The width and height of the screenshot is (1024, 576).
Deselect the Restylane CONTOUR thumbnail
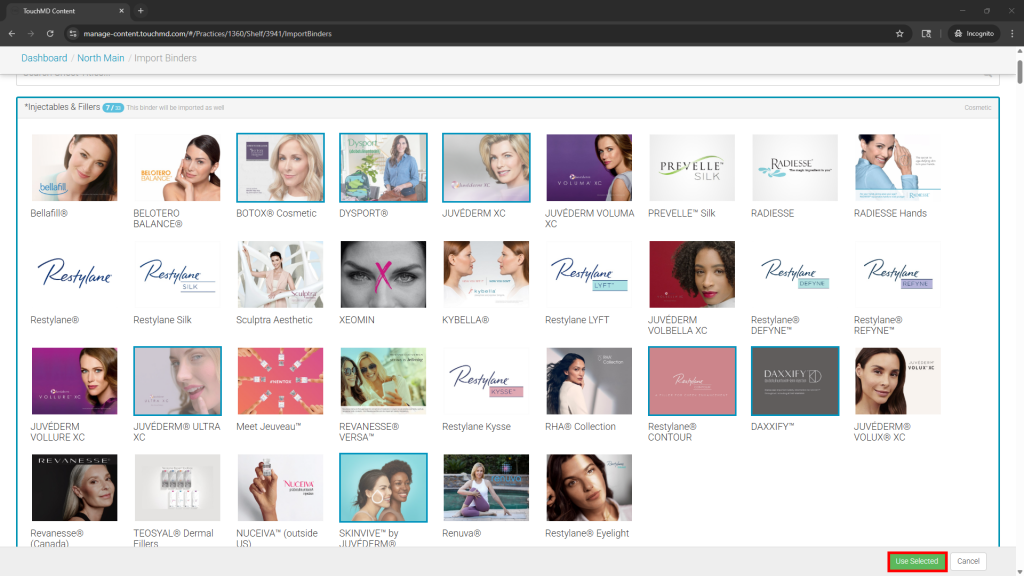(692, 381)
